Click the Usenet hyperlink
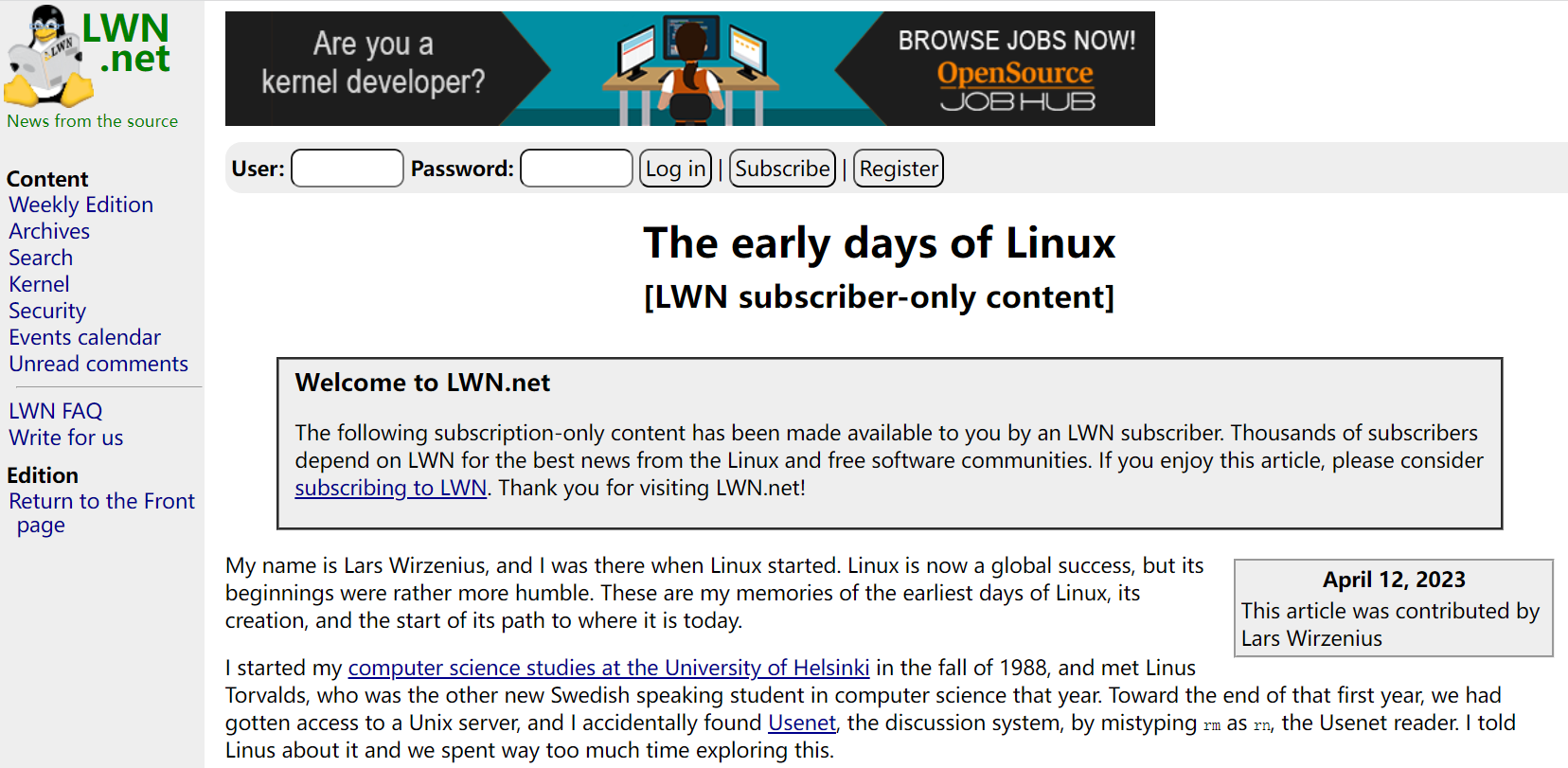1568x768 pixels. coord(801,723)
